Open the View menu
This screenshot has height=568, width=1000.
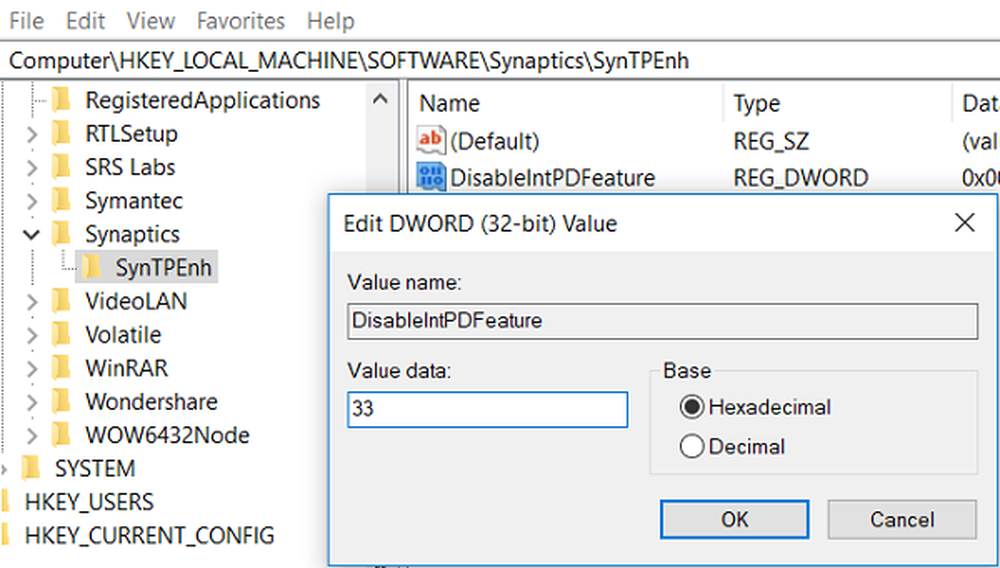pyautogui.click(x=151, y=21)
